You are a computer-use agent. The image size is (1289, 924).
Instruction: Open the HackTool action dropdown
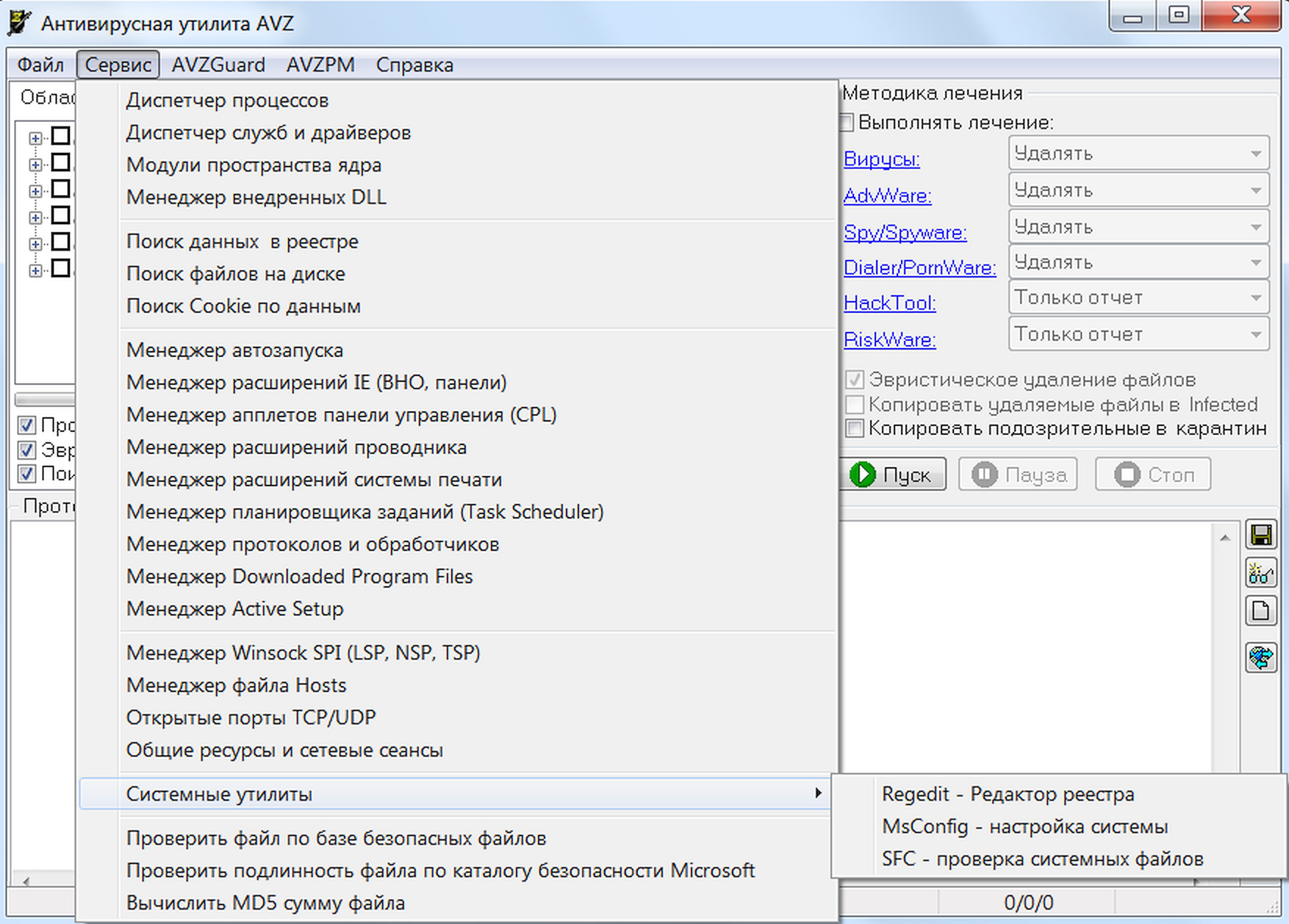click(1138, 297)
